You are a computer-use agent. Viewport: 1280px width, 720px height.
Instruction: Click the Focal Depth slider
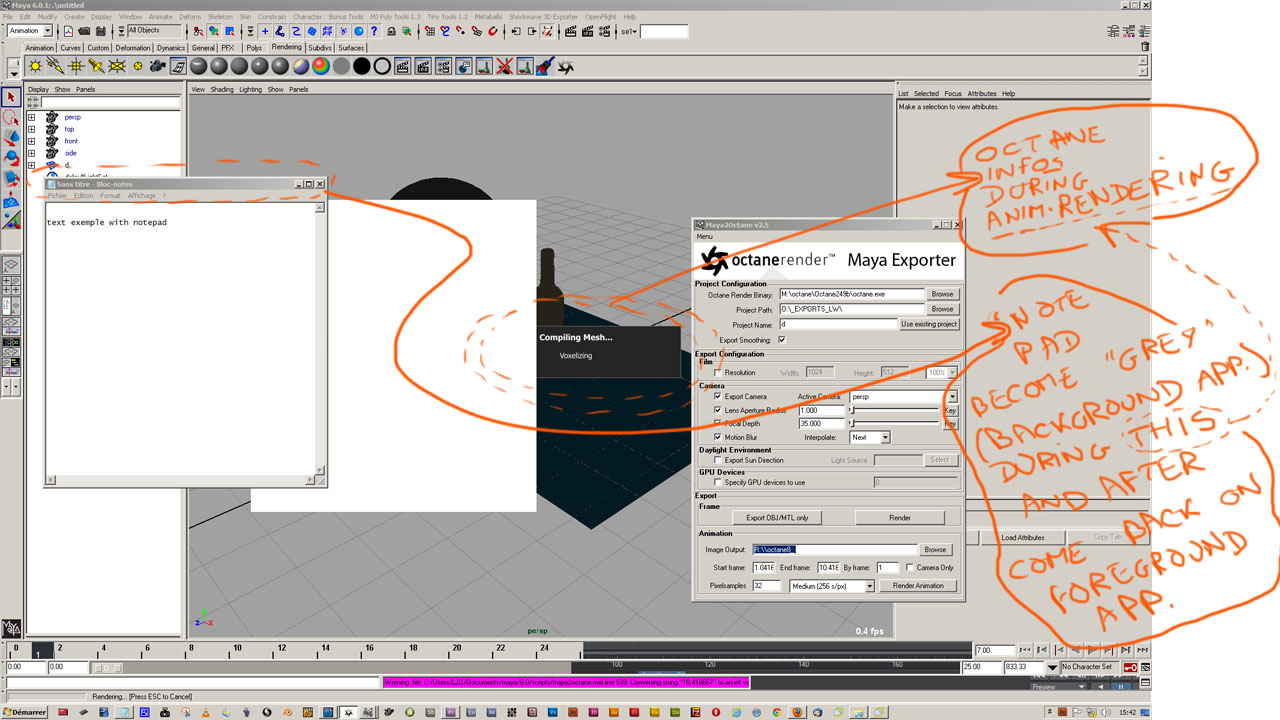[x=895, y=424]
